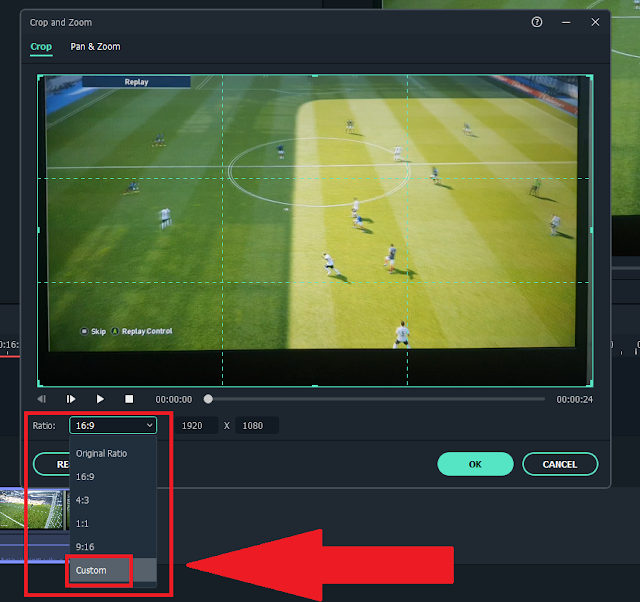Confirm crop with the OK button
The width and height of the screenshot is (640, 602).
475,464
